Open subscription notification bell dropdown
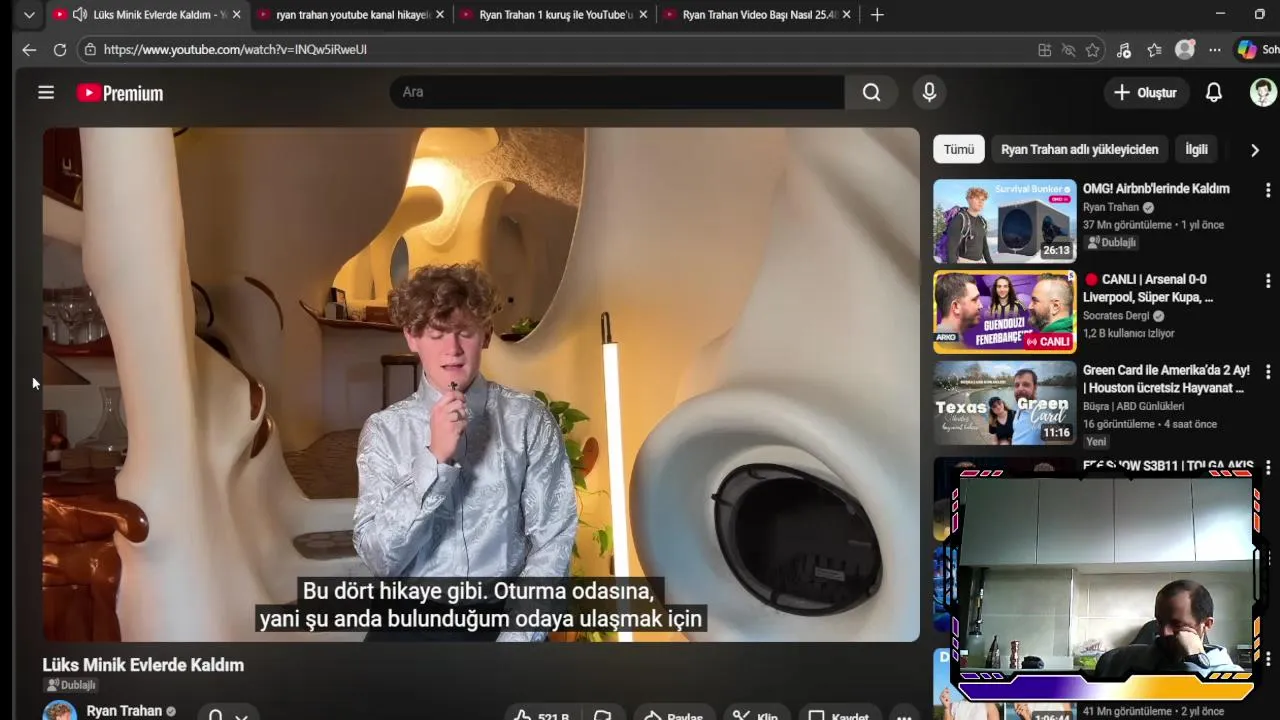 [x=227, y=714]
